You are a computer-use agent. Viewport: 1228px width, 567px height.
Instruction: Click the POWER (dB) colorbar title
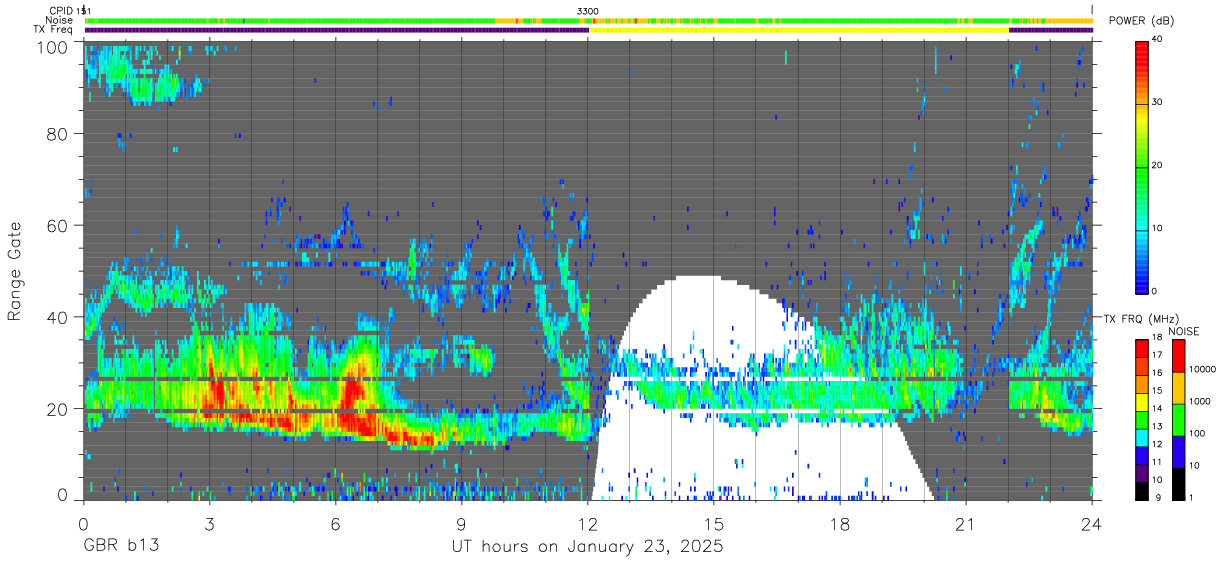pos(1141,21)
